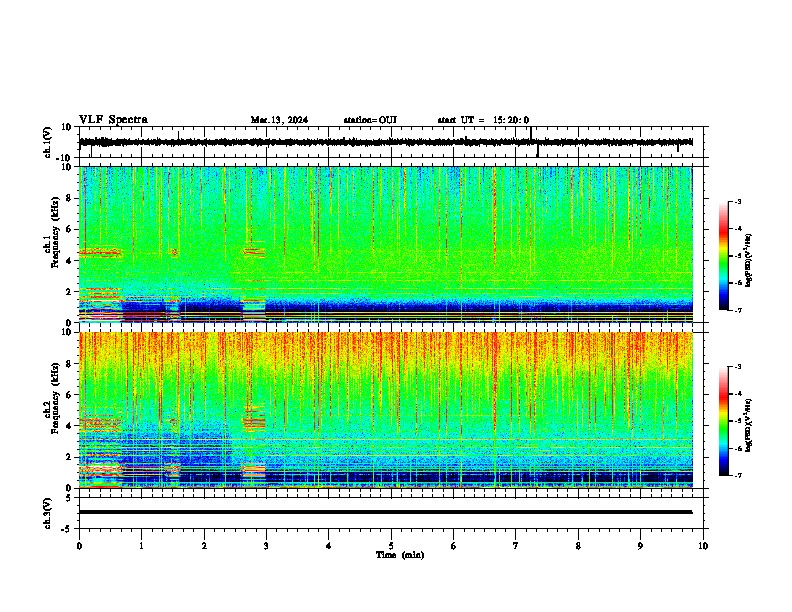Click time axis tick label "8"
This screenshot has width=792, height=612.
click(578, 546)
